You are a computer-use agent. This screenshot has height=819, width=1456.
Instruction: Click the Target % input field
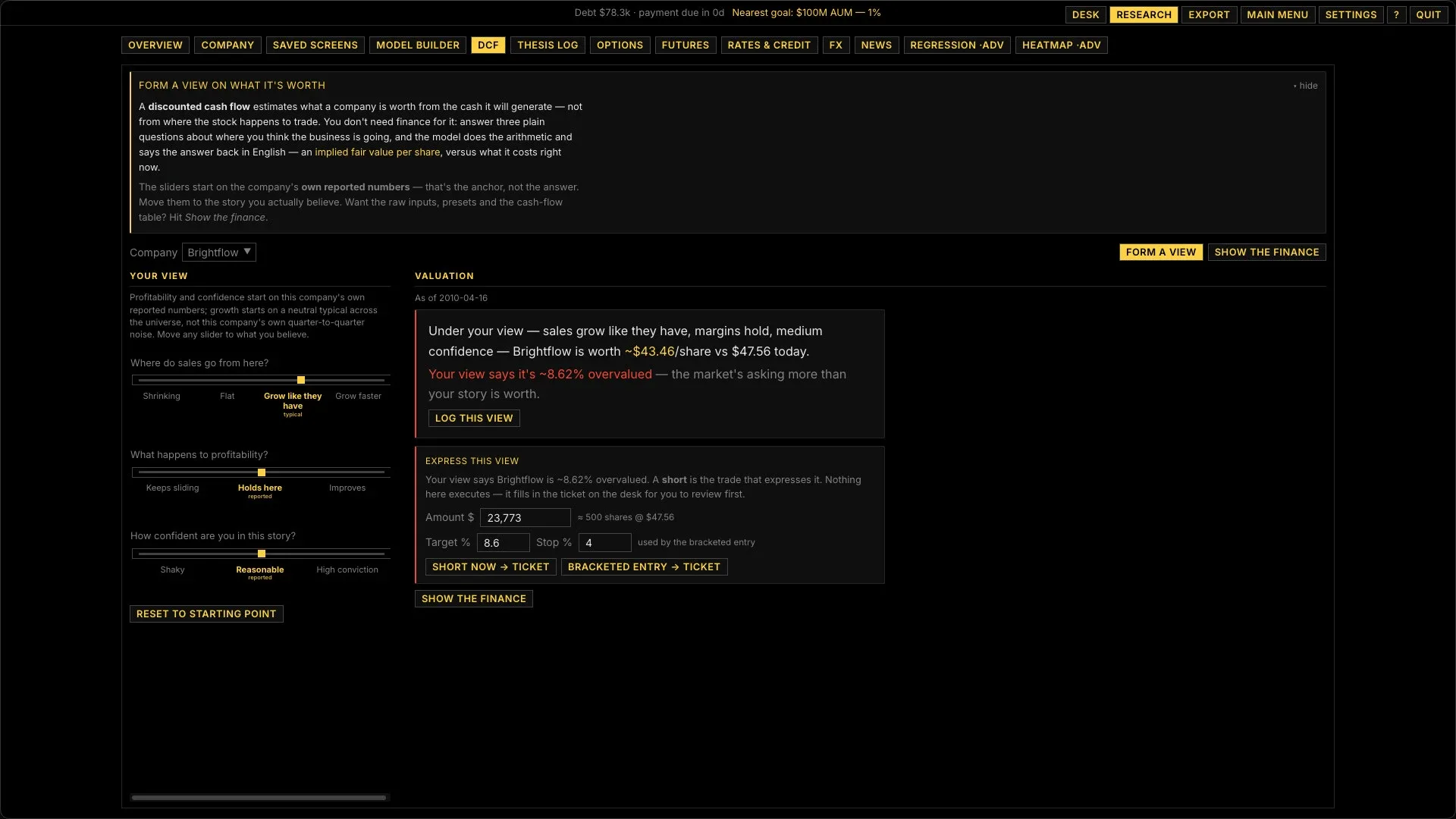504,543
